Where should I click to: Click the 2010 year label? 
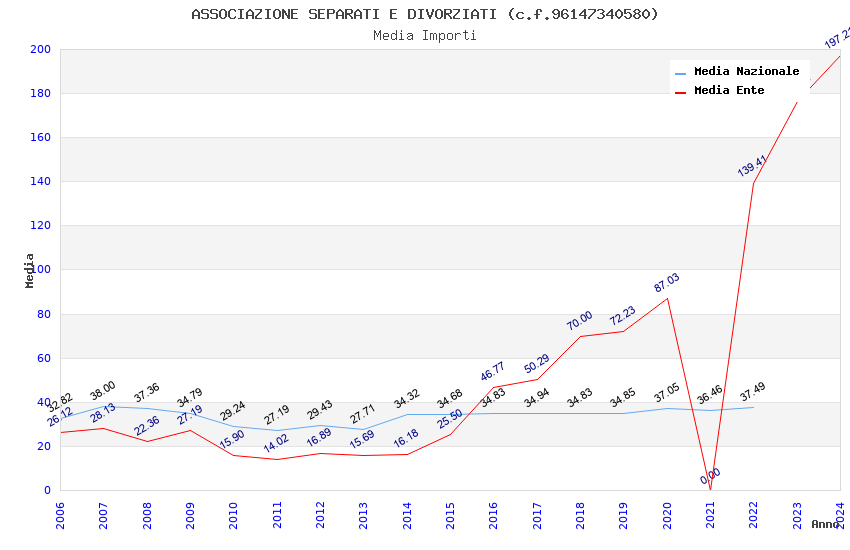(234, 515)
